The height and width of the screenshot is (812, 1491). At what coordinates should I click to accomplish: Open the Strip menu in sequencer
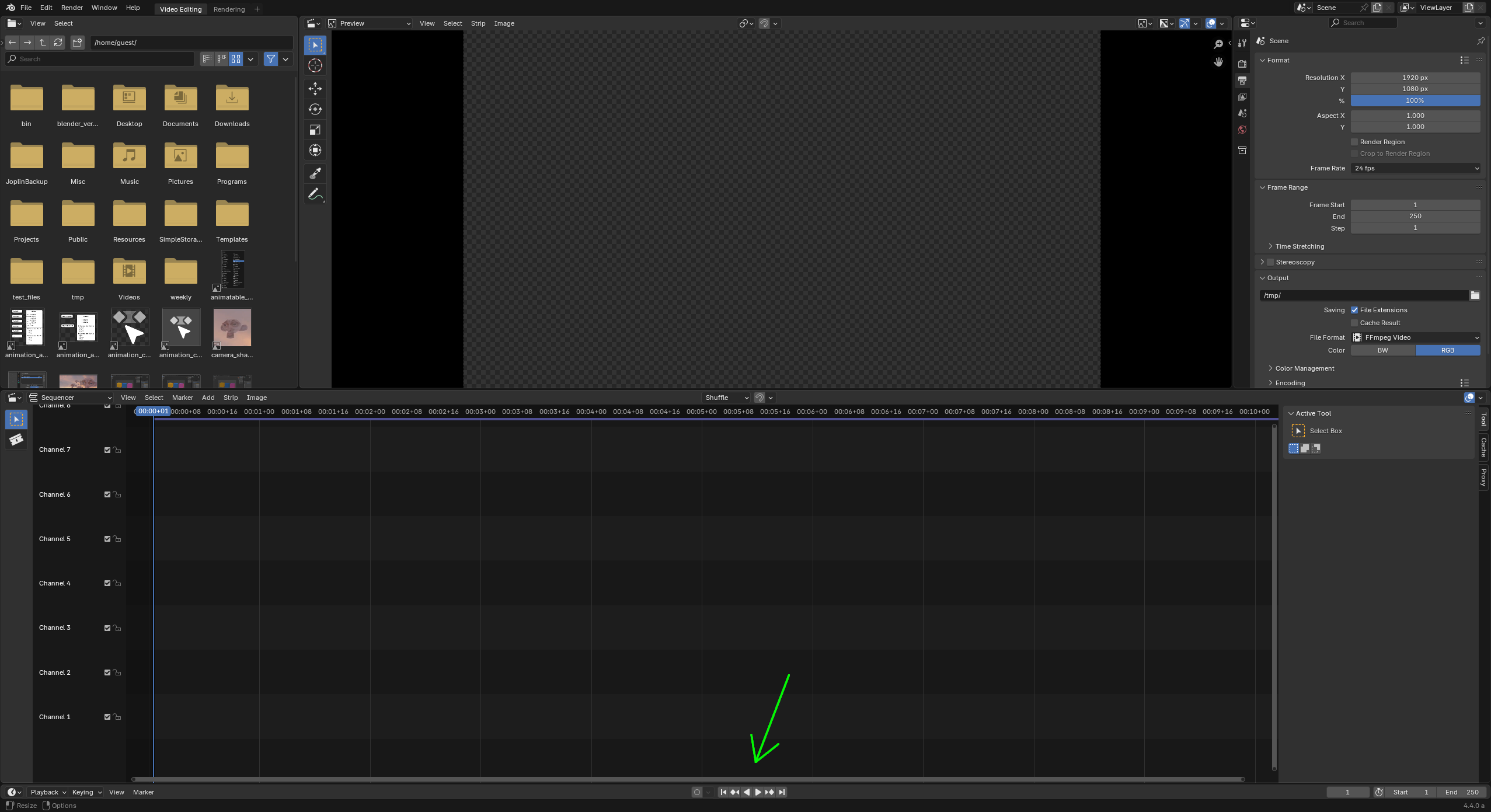[231, 398]
